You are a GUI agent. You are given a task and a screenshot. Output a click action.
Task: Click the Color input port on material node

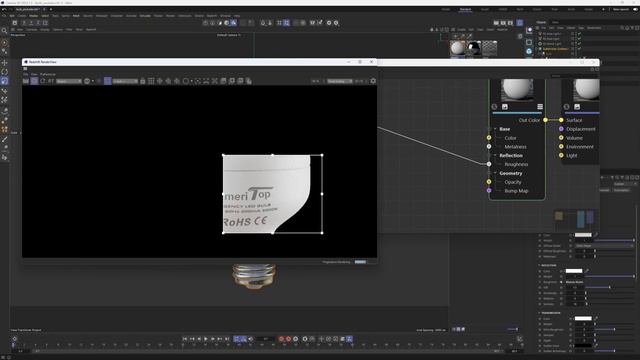click(489, 138)
